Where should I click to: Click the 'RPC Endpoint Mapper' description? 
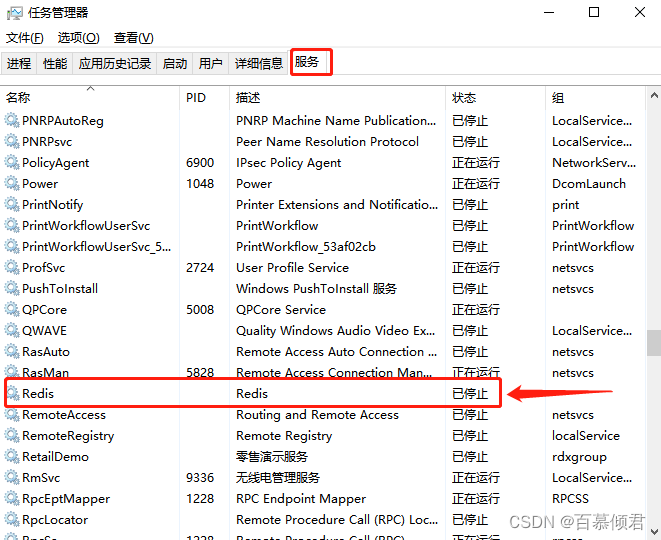pyautogui.click(x=301, y=499)
